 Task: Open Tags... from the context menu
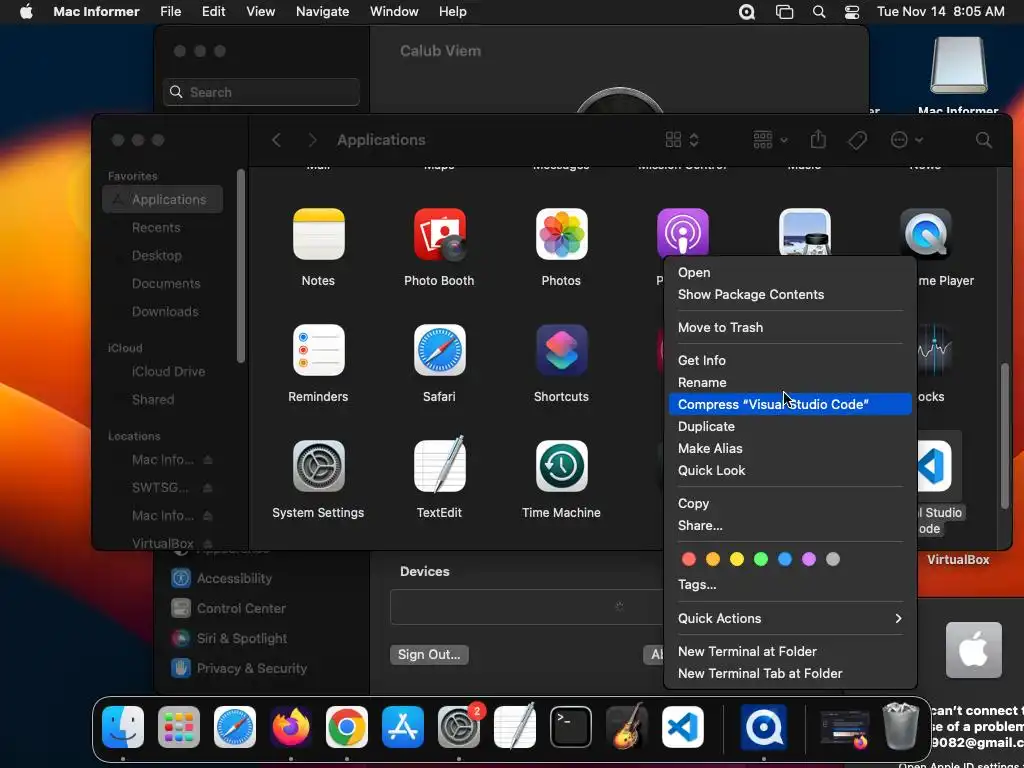coord(790,584)
